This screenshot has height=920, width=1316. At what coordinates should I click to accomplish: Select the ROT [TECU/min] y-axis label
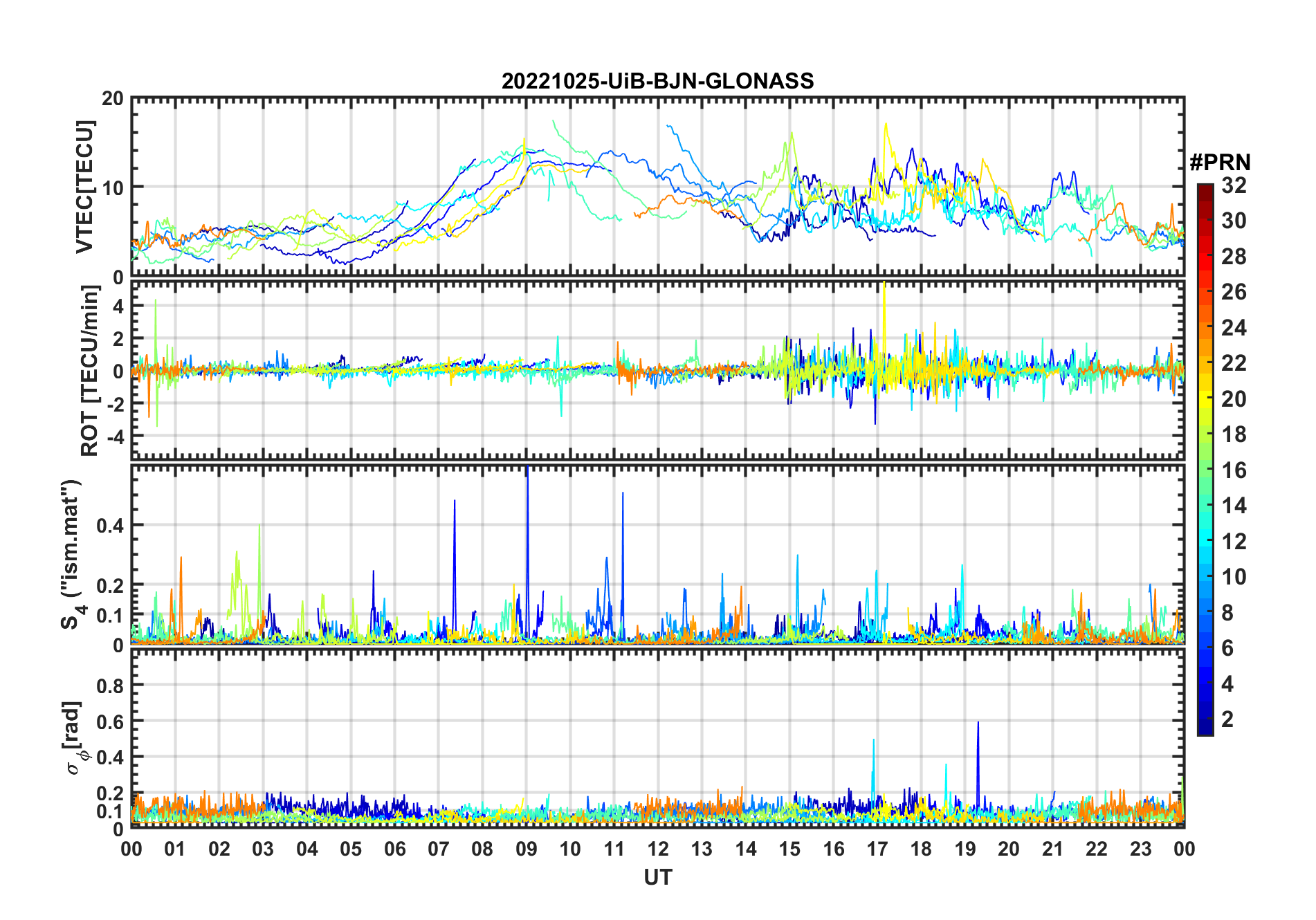[x=89, y=371]
